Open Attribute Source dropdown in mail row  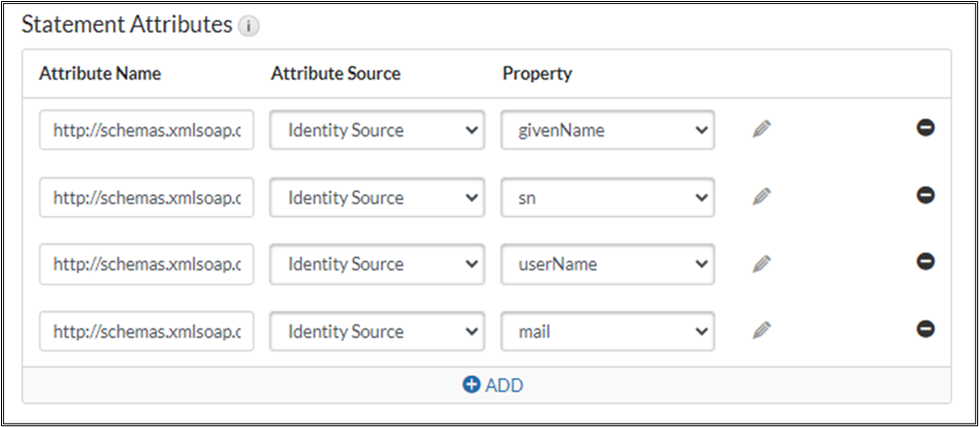(x=377, y=331)
